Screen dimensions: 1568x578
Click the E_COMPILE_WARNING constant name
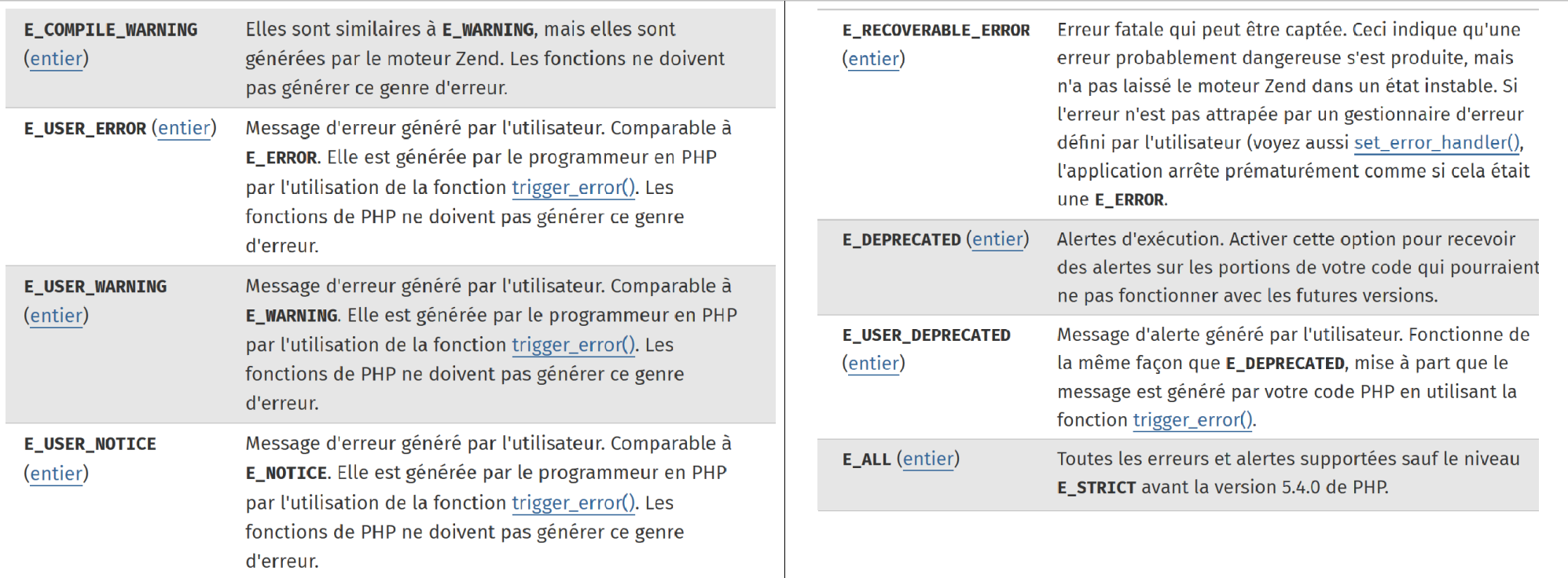tap(111, 30)
